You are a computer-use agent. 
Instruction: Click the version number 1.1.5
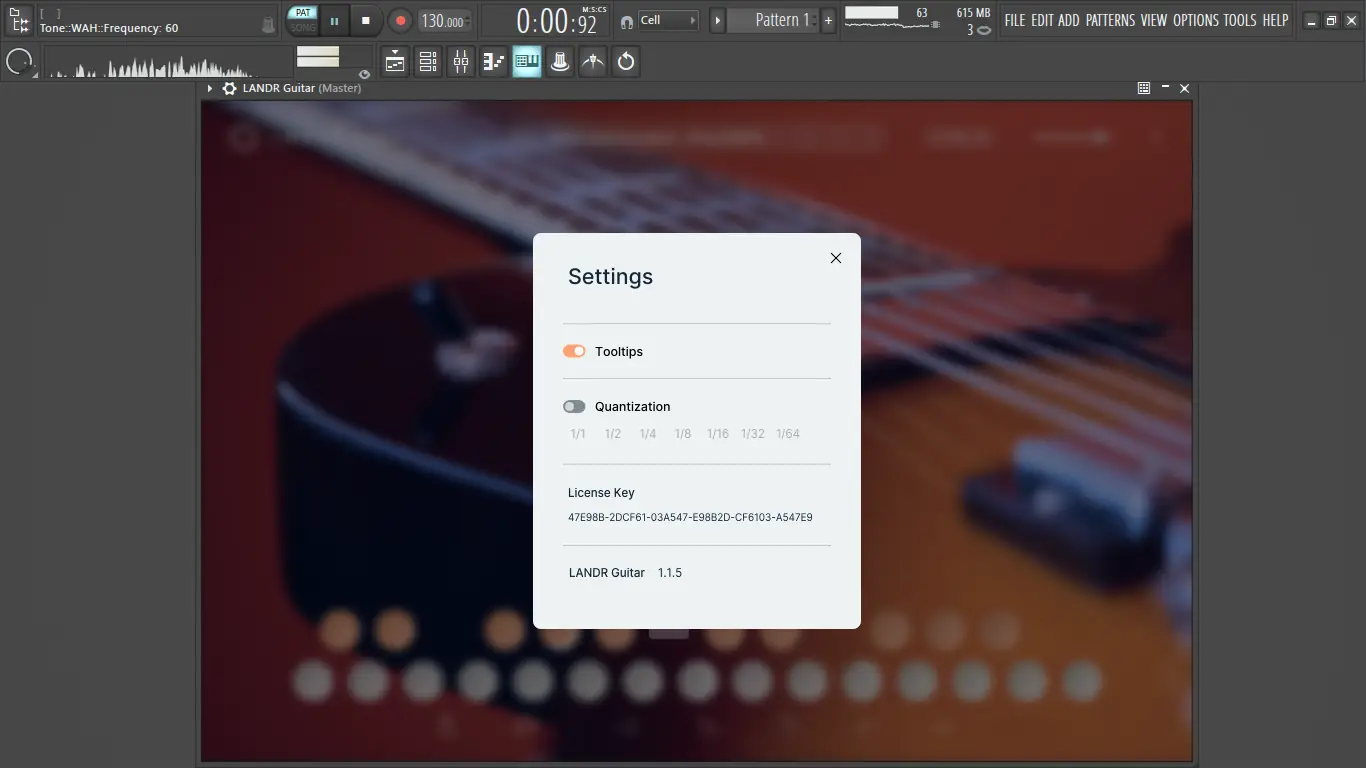point(670,573)
